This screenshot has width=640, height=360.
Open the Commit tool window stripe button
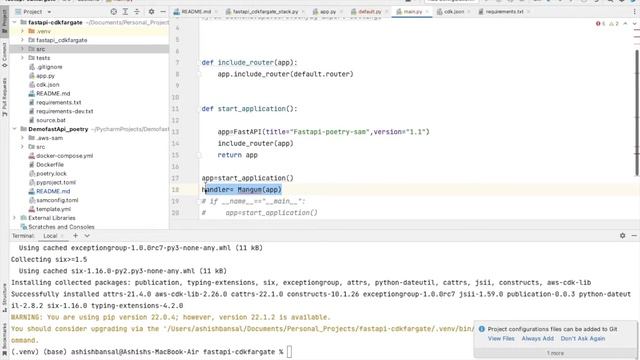[x=4, y=55]
